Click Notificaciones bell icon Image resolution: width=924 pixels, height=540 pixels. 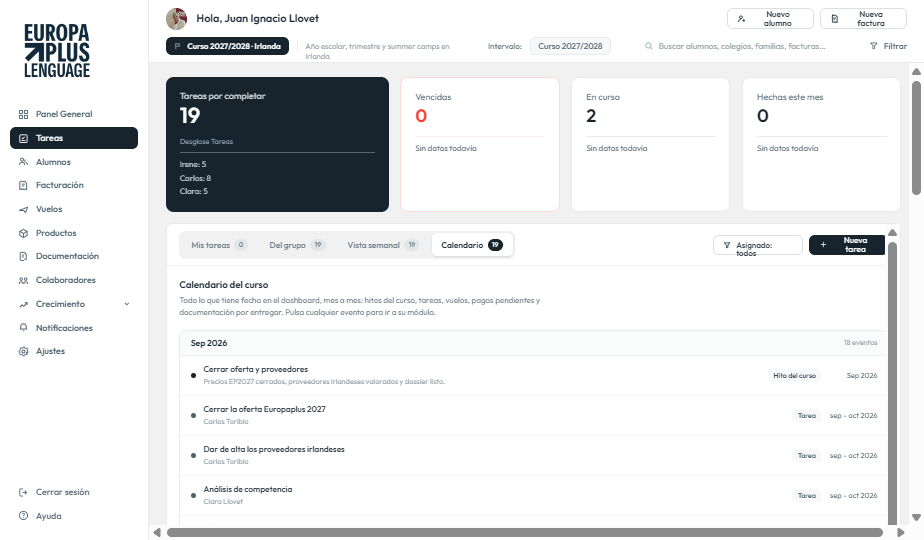tap(24, 328)
